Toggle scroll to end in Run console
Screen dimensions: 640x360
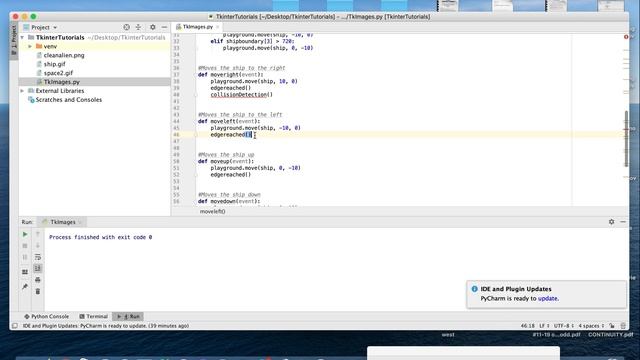38,268
